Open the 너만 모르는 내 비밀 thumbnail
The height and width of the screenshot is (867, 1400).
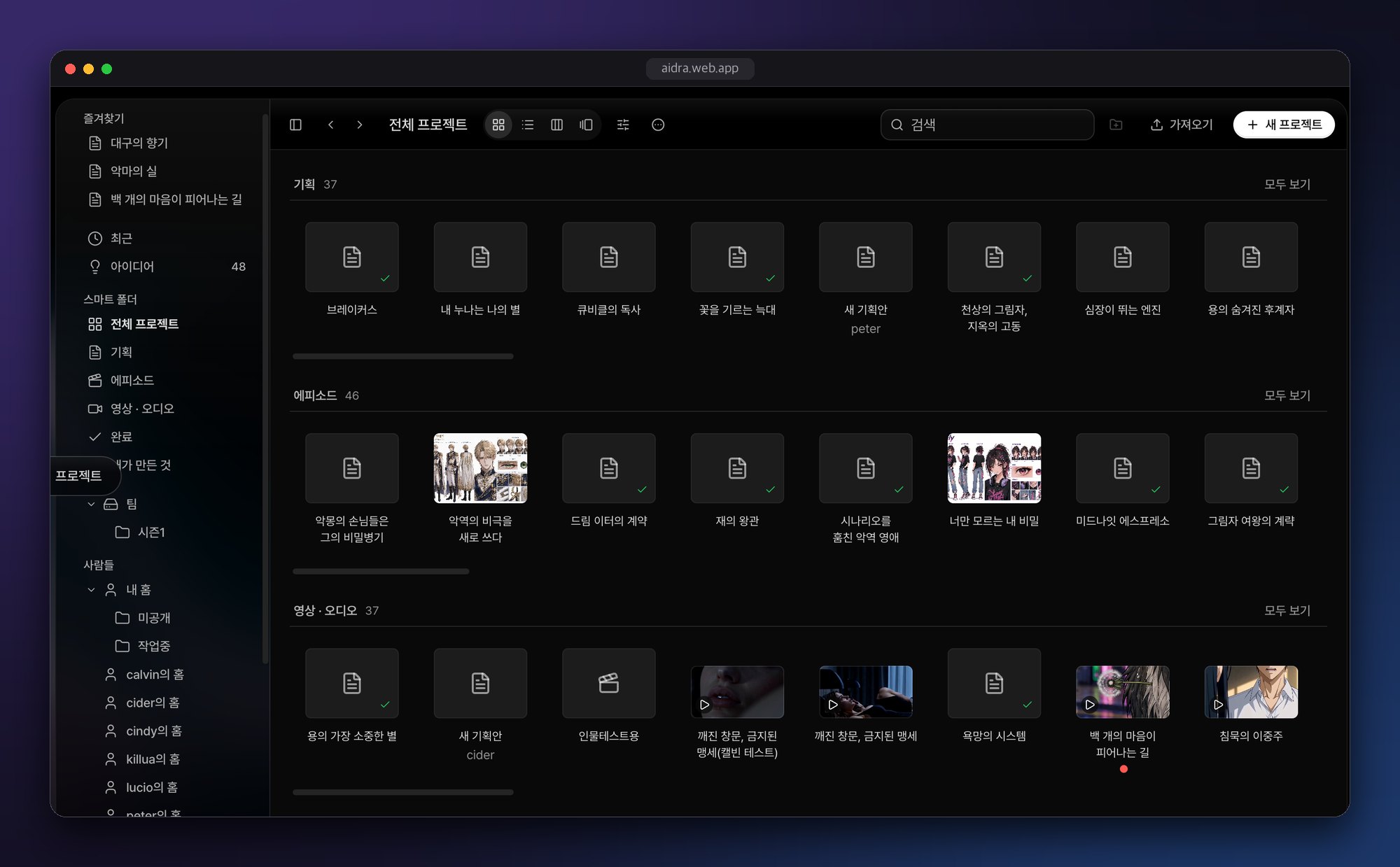994,468
